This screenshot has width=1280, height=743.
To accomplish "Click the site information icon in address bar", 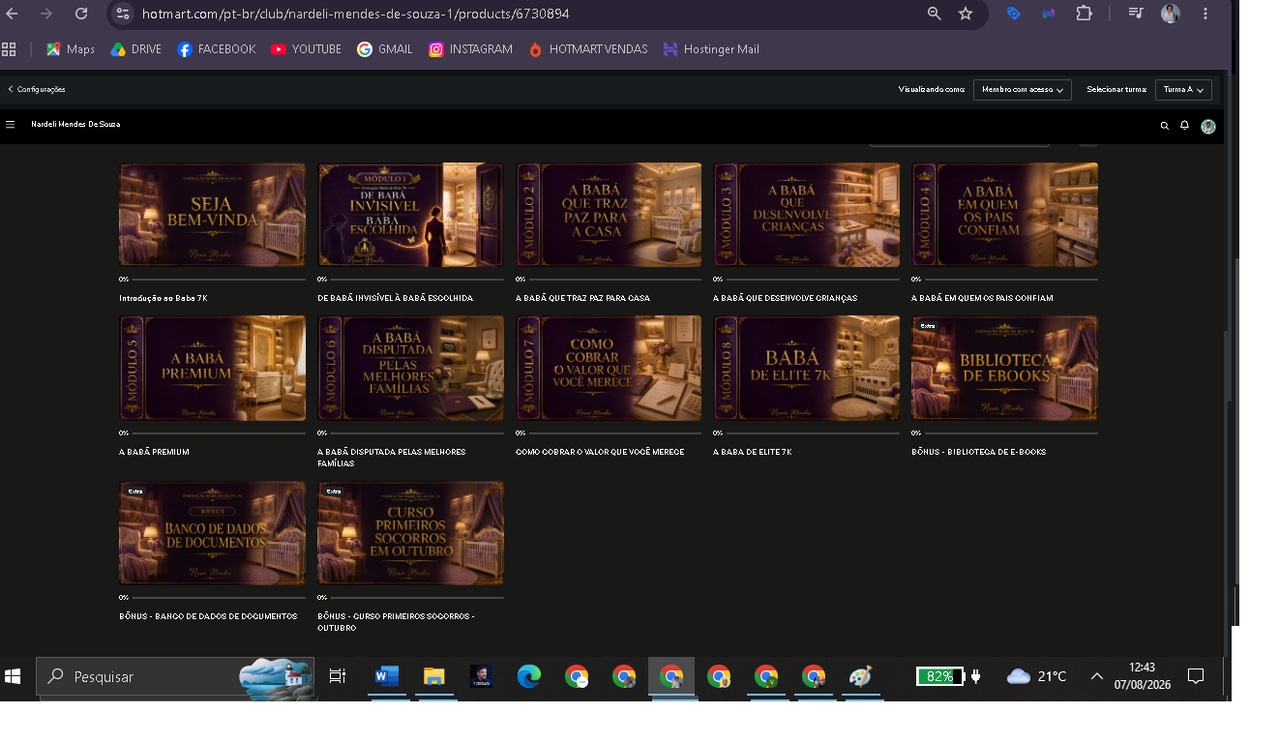I will pyautogui.click(x=122, y=14).
